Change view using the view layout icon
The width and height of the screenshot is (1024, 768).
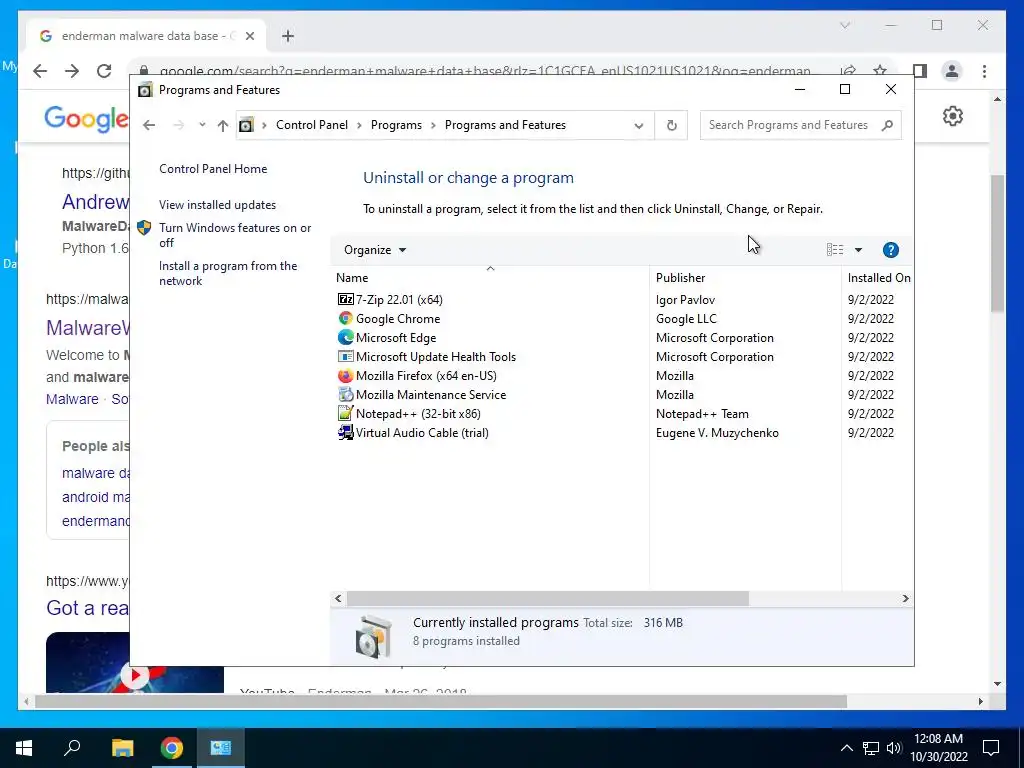tap(835, 249)
